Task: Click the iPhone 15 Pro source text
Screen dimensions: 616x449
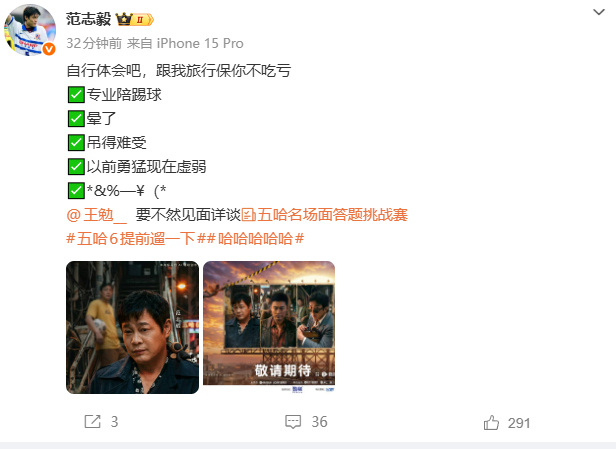Action: [x=200, y=43]
